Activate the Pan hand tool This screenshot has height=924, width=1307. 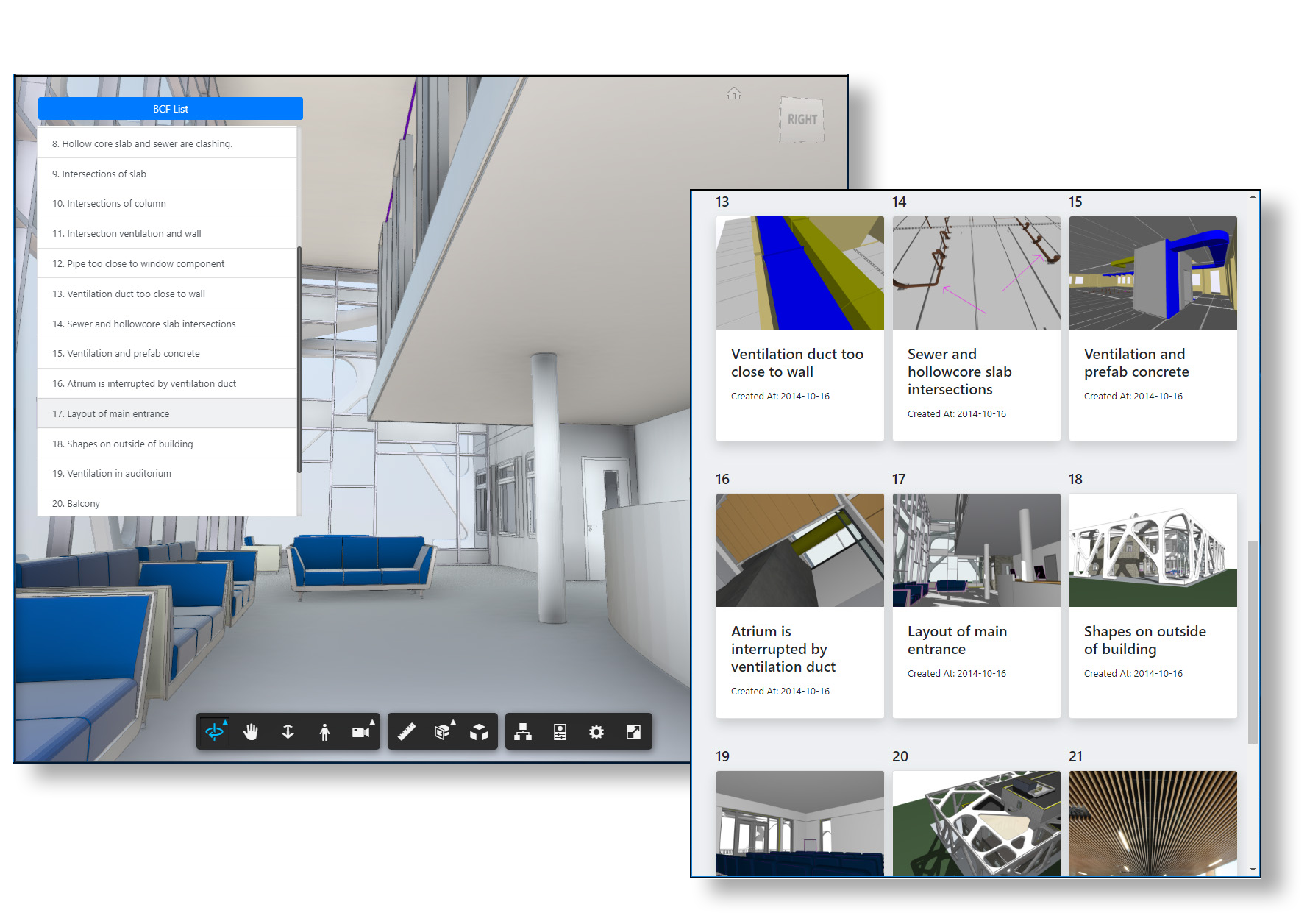pyautogui.click(x=251, y=731)
